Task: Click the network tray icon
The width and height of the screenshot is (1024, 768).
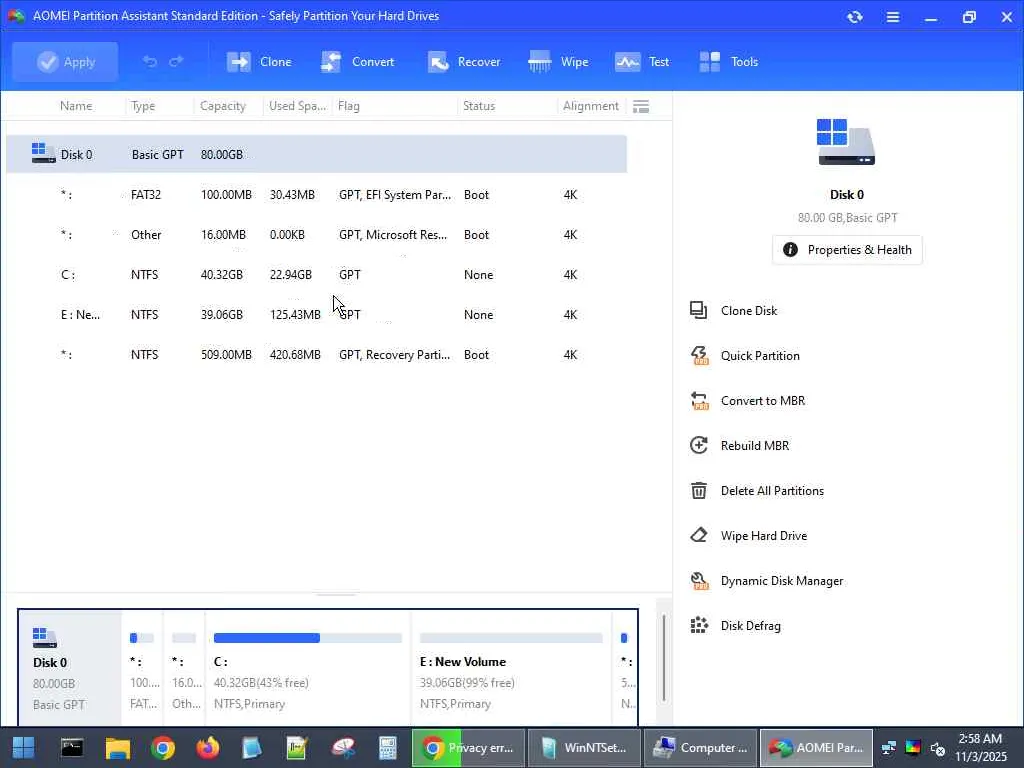Action: pyautogui.click(x=889, y=748)
